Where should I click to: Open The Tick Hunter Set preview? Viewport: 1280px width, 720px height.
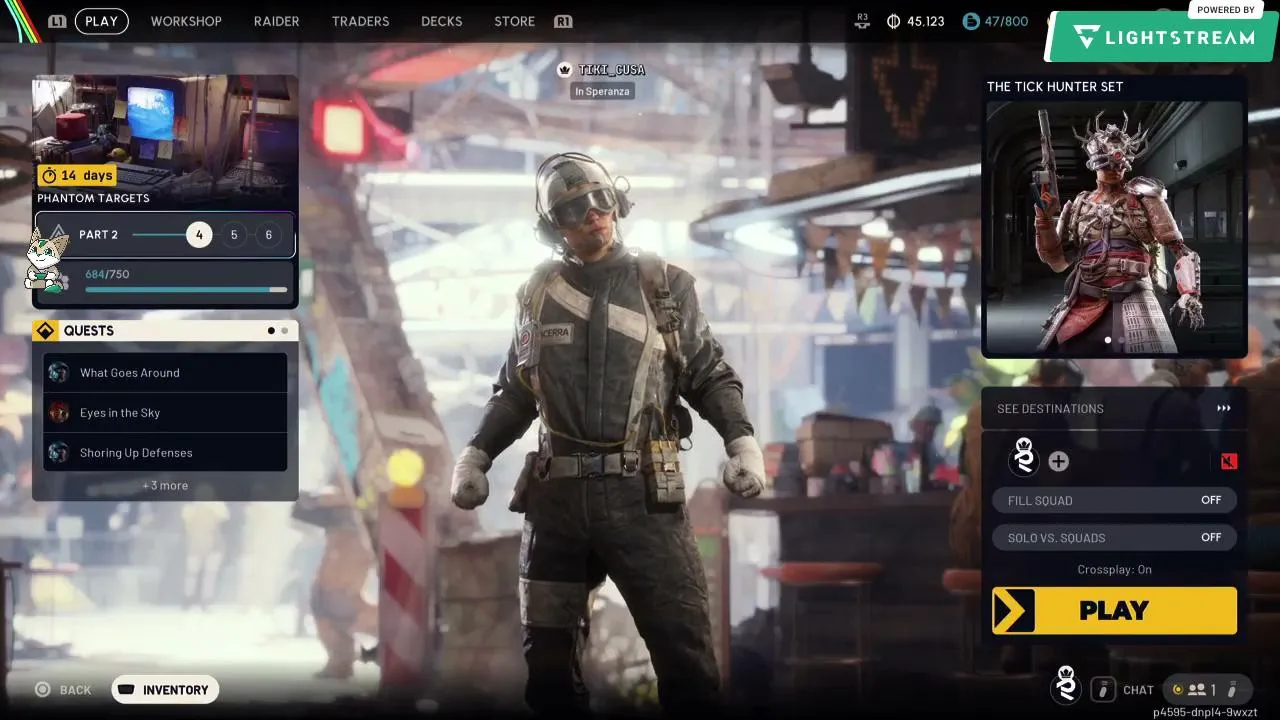point(1114,228)
